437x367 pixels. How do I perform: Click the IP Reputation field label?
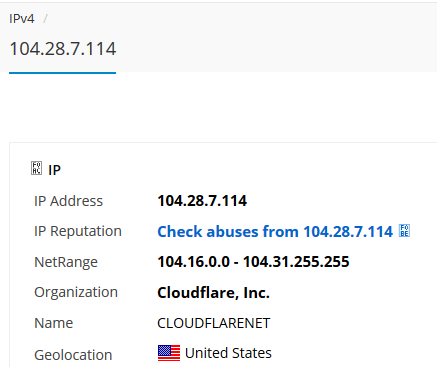click(78, 231)
